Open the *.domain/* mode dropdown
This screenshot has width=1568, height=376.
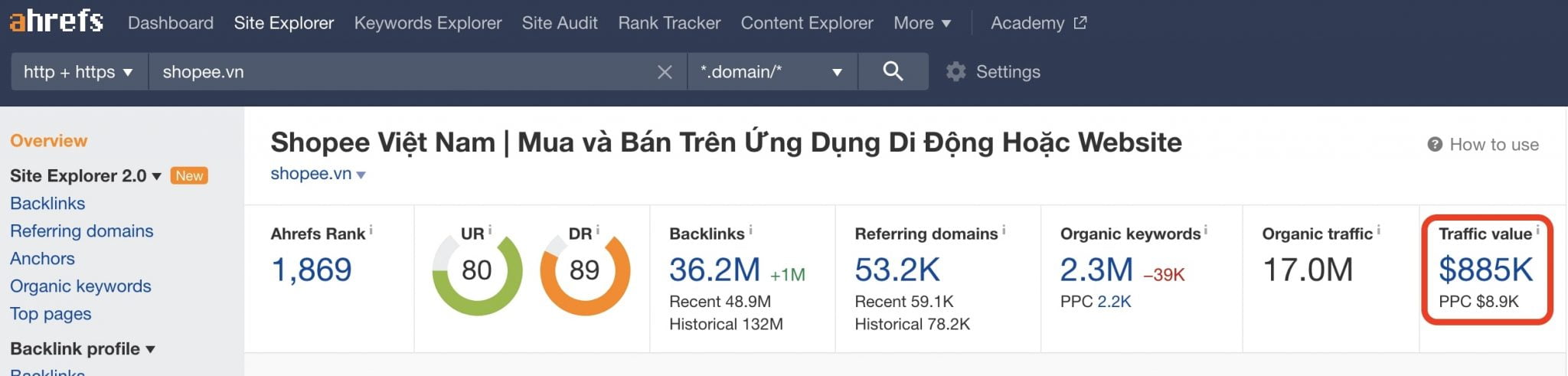(x=771, y=72)
